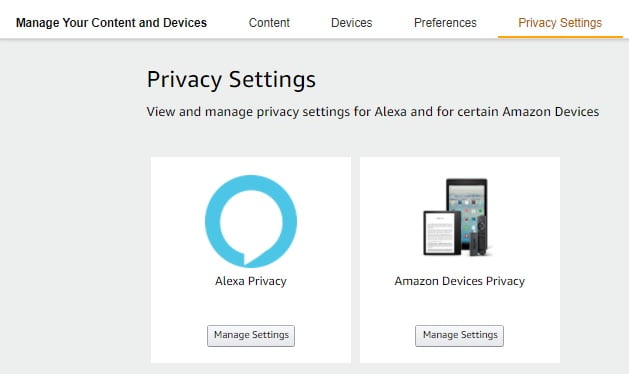Click the Amazon Devices Privacy label

460,281
